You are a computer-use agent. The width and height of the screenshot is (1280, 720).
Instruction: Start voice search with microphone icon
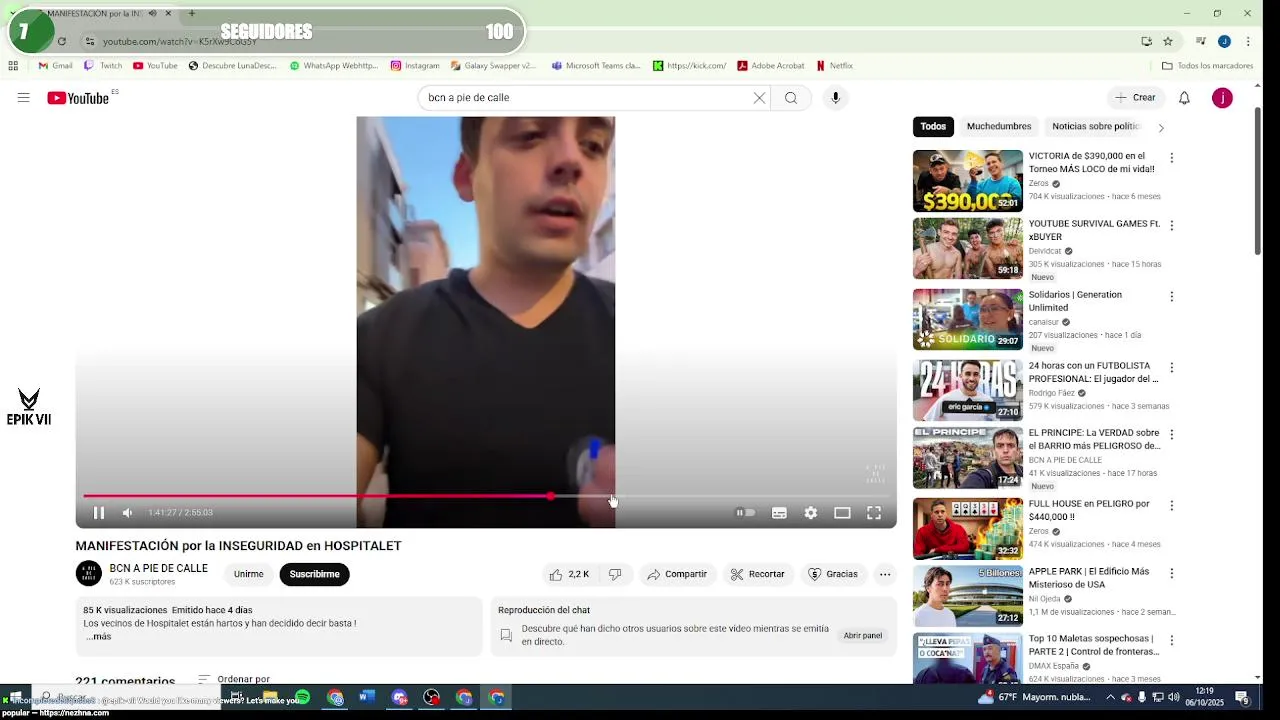click(x=836, y=98)
